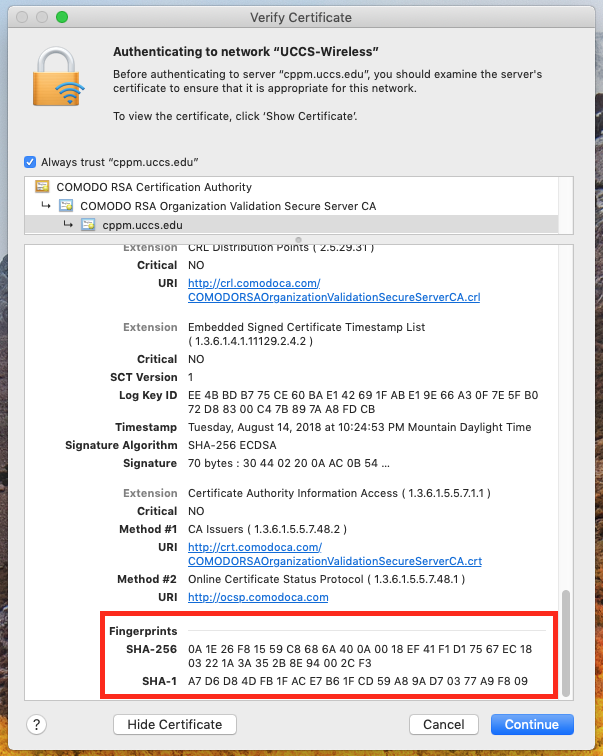This screenshot has height=756, width=603.
Task: Select the cppm.uccs.edu certificate row
Action: (291, 225)
